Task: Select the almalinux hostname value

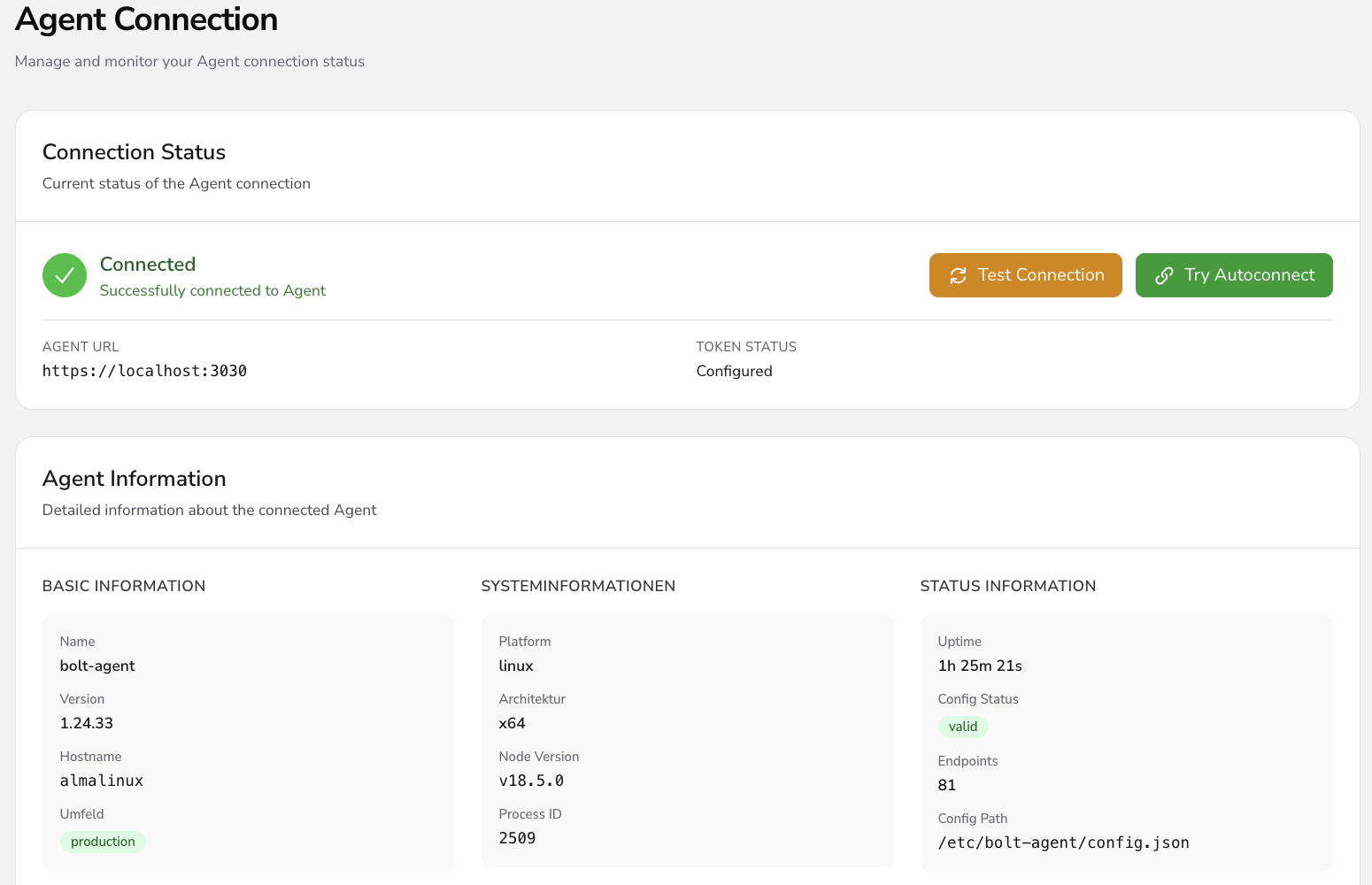Action: (102, 781)
